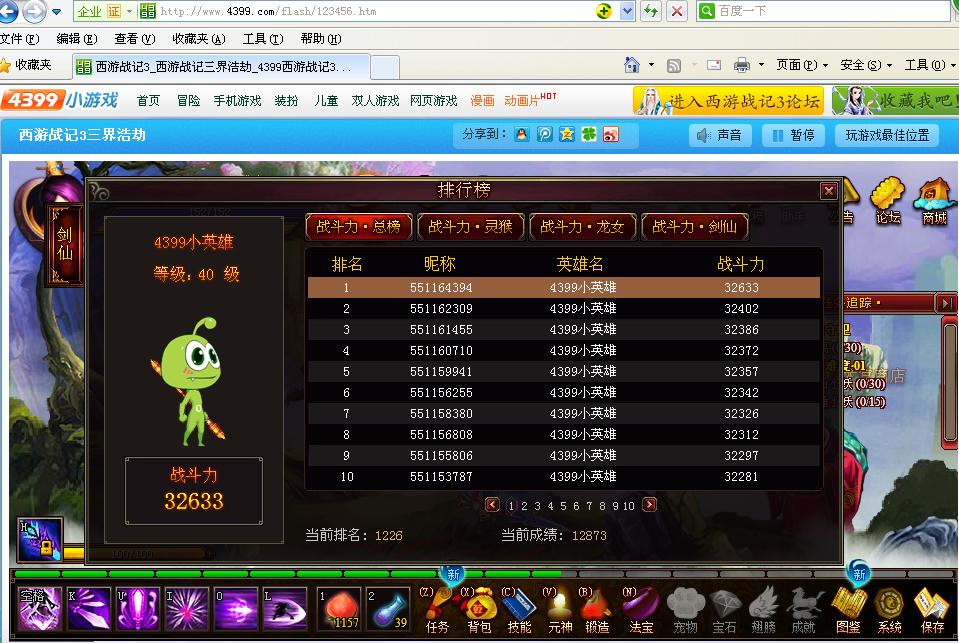This screenshot has height=643, width=959.
Task: Open the 商城 shop icon
Action: (x=934, y=201)
